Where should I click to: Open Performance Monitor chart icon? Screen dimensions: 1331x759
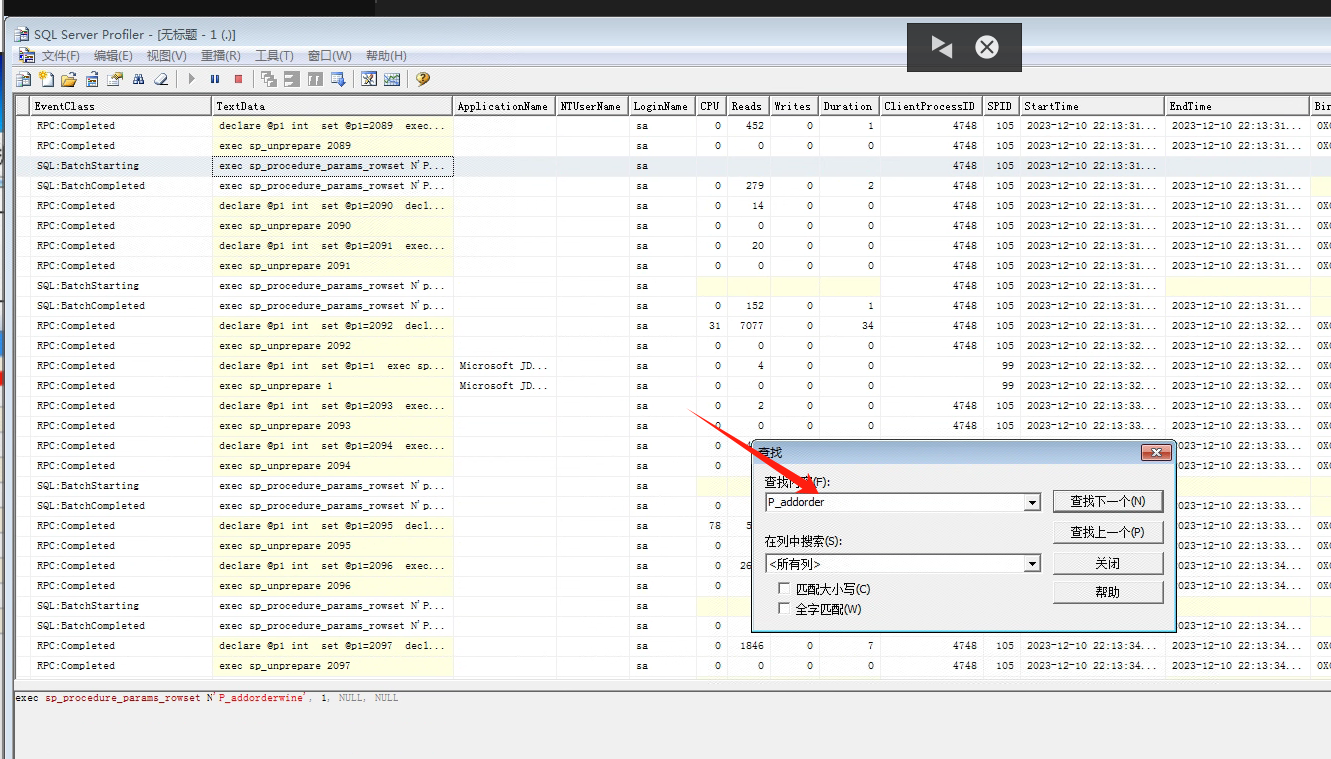pos(392,79)
